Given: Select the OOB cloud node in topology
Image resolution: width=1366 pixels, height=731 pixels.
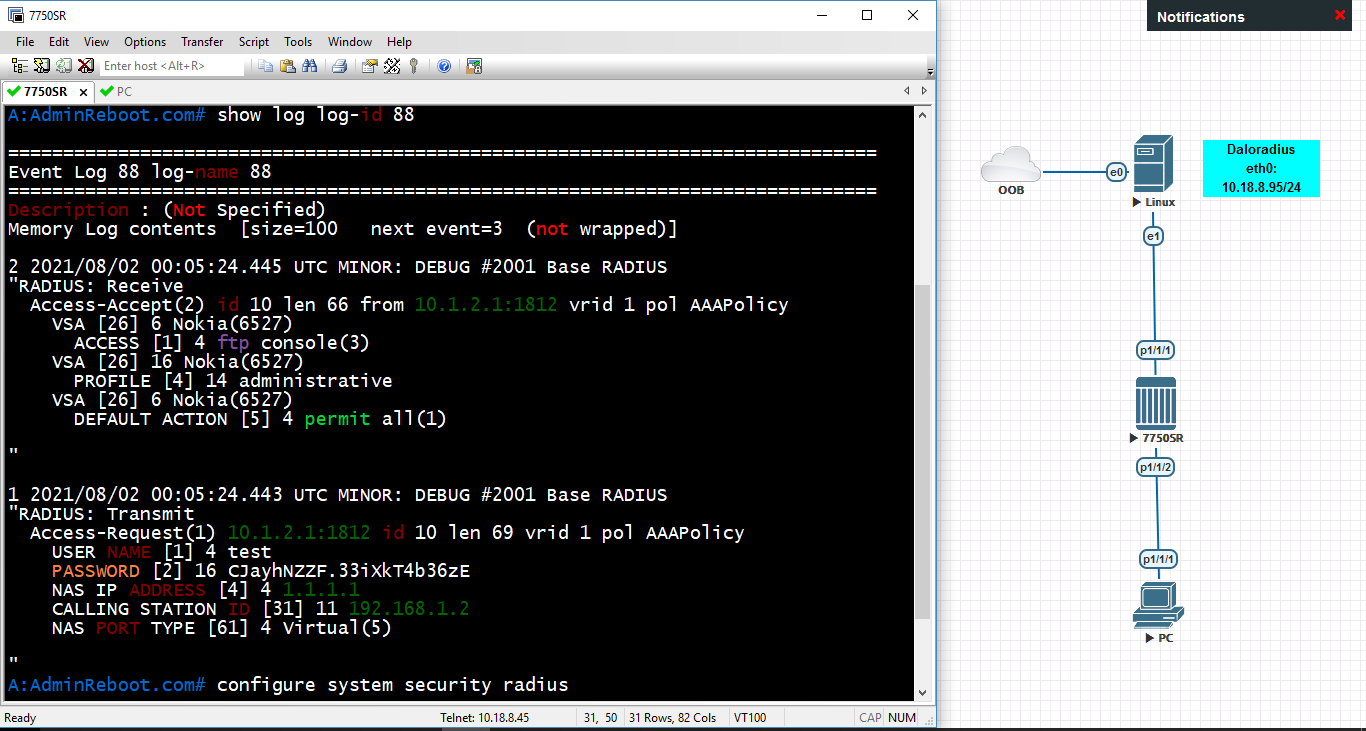Looking at the screenshot, I should (x=1010, y=163).
